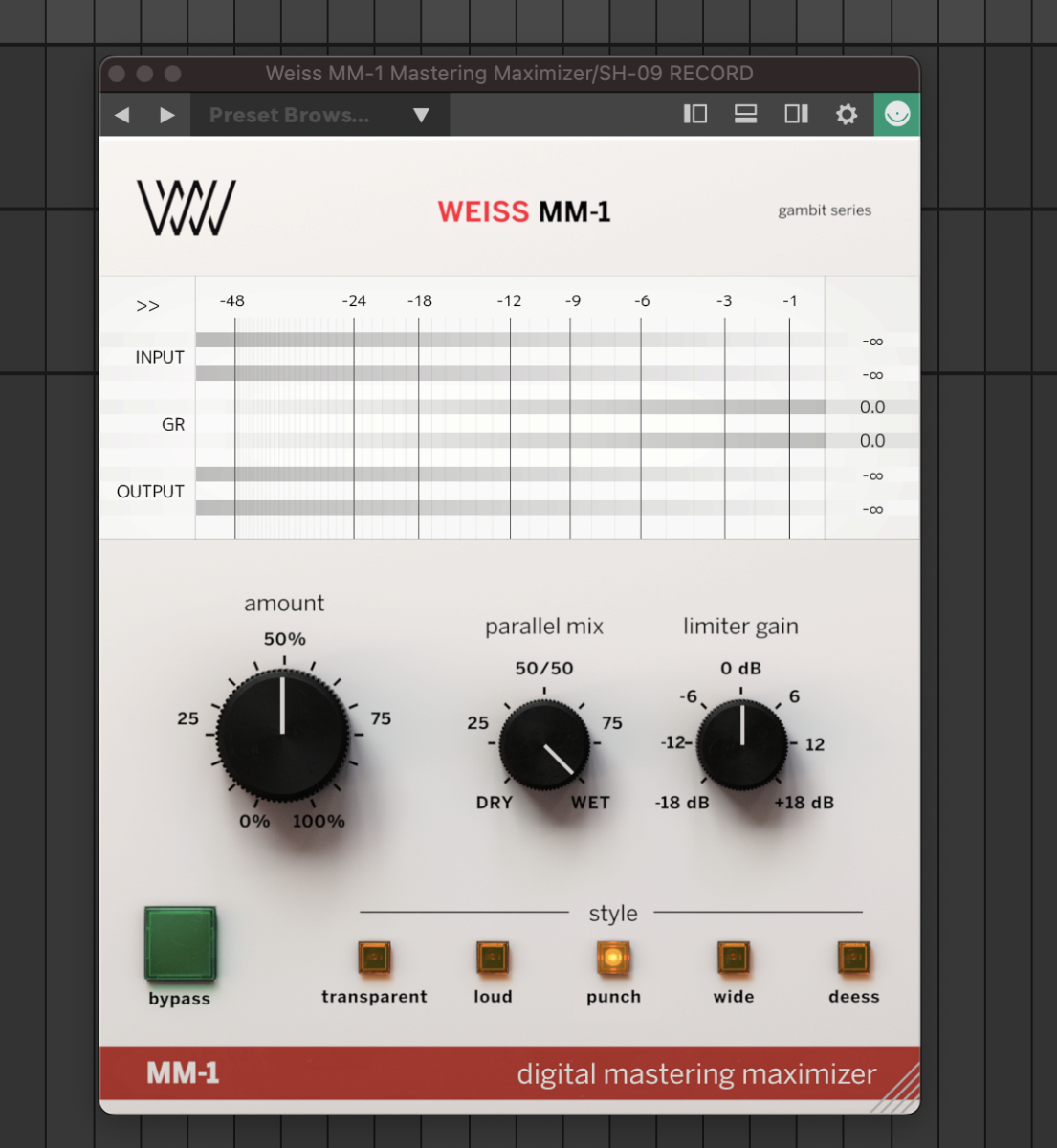Toggle the right sidebar panel icon
This screenshot has height=1148, width=1057.
tap(796, 114)
